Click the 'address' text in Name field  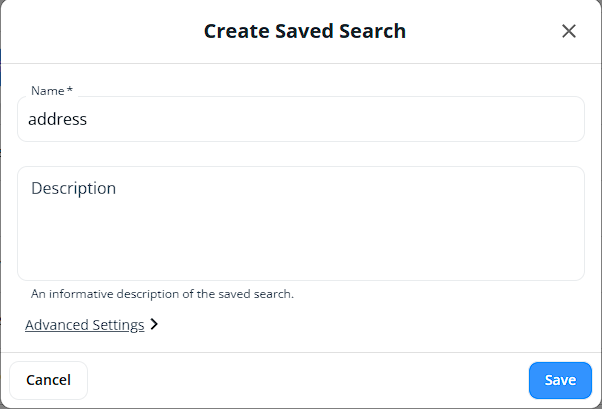pyautogui.click(x=58, y=119)
